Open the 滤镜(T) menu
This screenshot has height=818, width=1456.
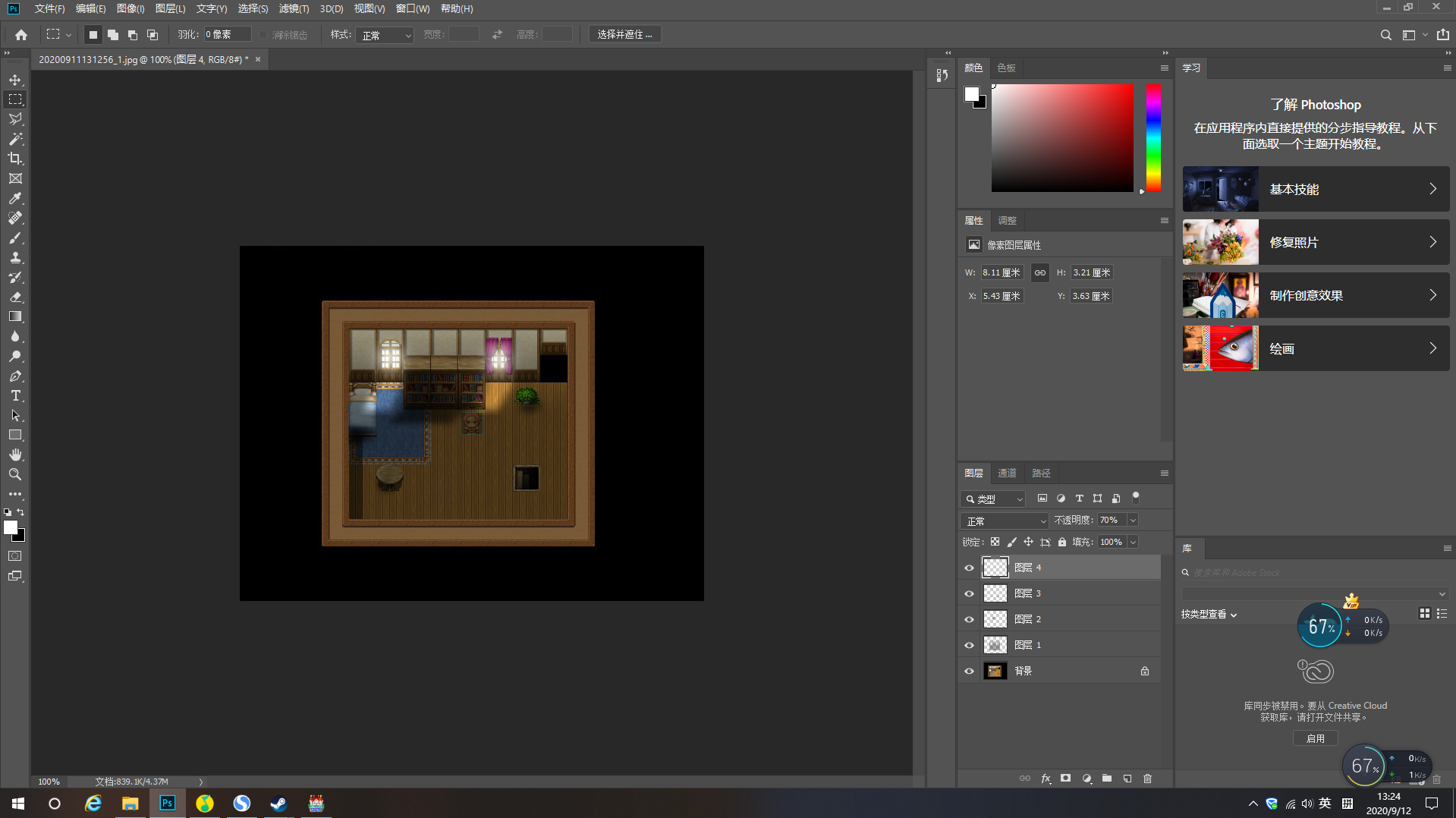pyautogui.click(x=294, y=8)
